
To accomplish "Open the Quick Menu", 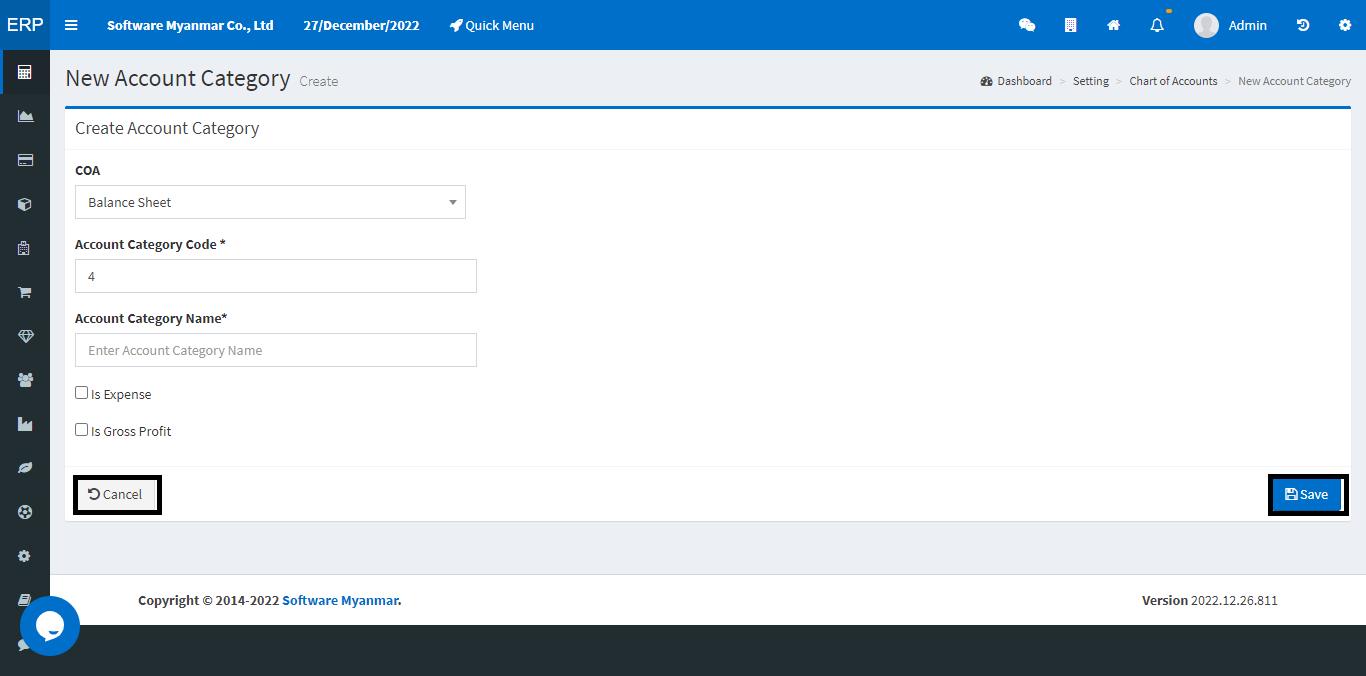I will coord(491,25).
